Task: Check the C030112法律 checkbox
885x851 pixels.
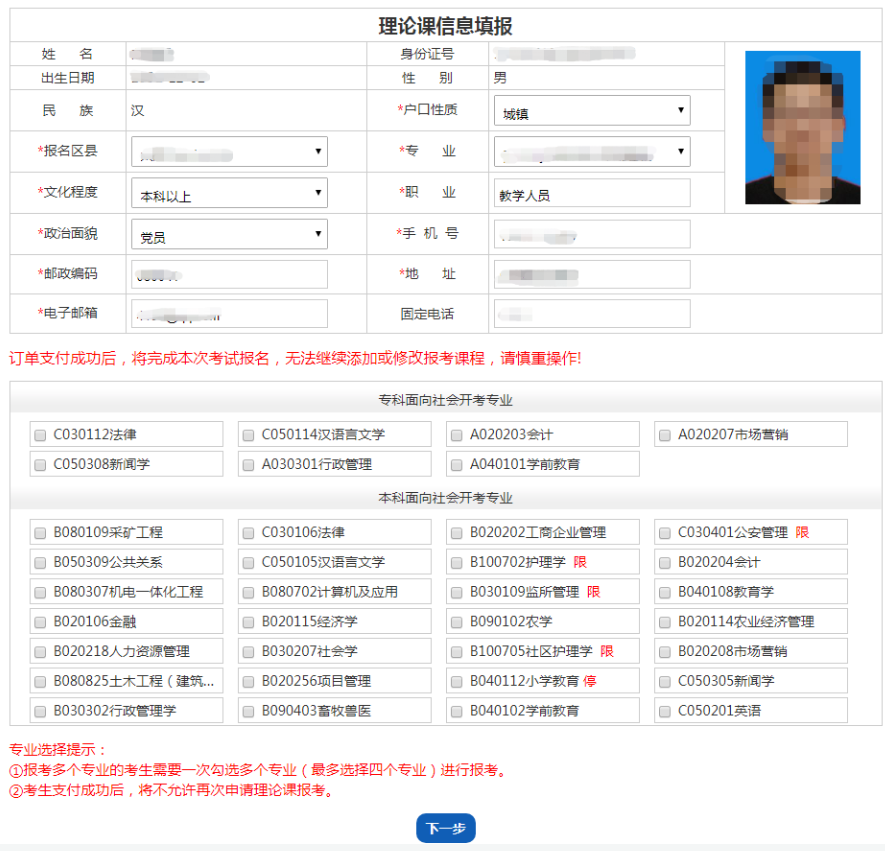Action: pyautogui.click(x=41, y=435)
